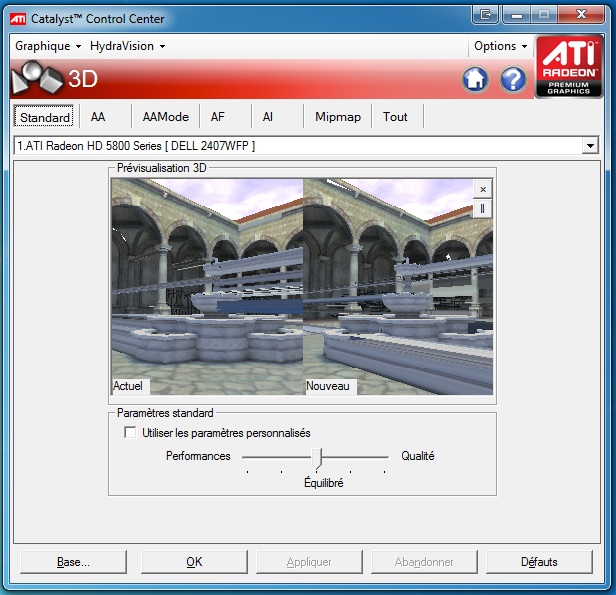Click the ATI Radeon Premium Graphics logo
Viewport: 616px width, 595px height.
click(569, 67)
